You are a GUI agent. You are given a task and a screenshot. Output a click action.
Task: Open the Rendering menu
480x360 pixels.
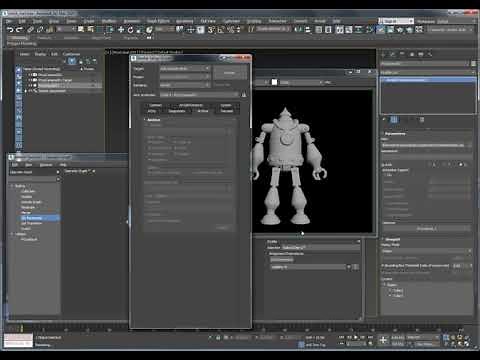(184, 21)
